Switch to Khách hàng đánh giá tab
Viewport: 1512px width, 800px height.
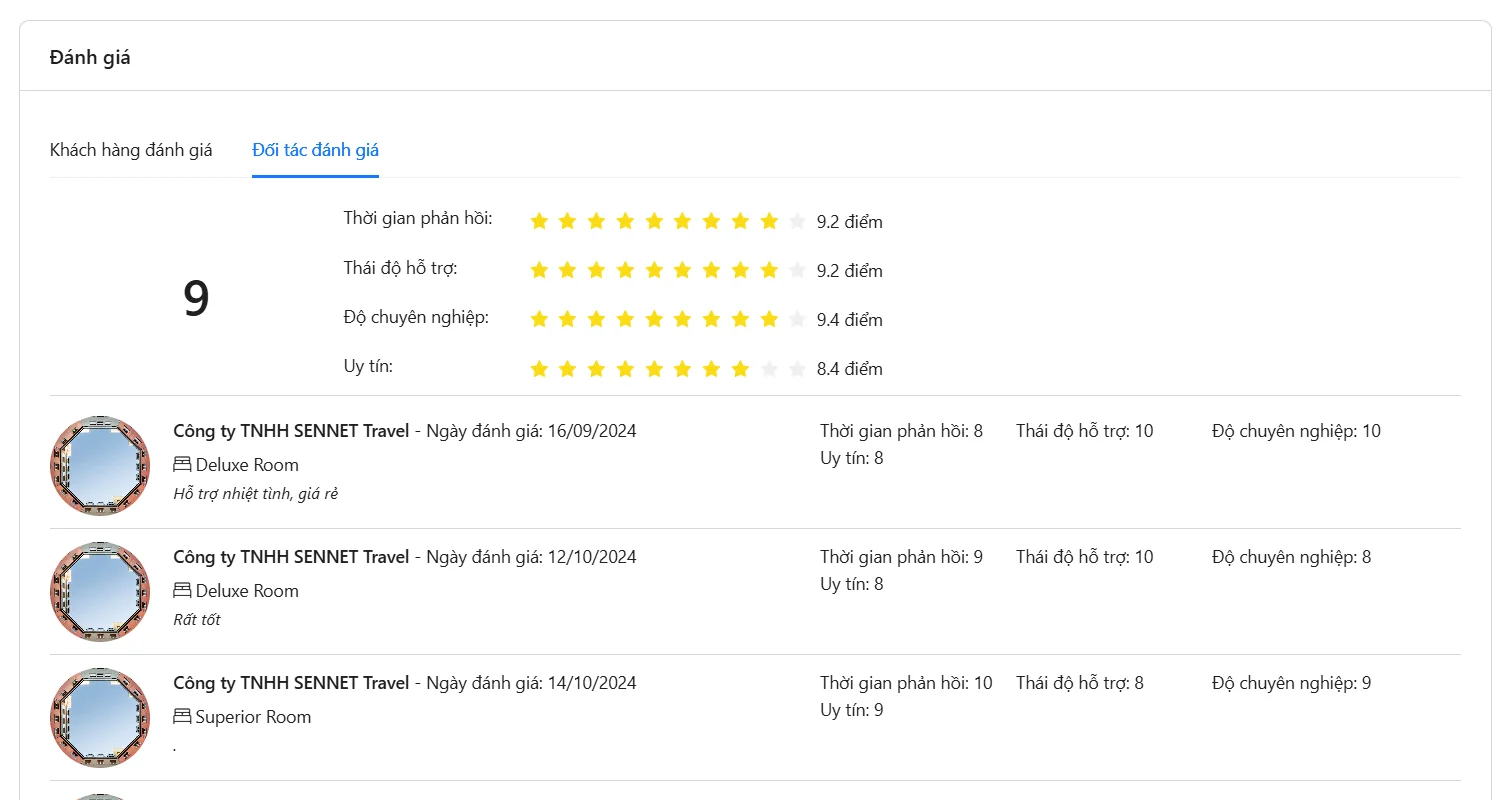131,150
